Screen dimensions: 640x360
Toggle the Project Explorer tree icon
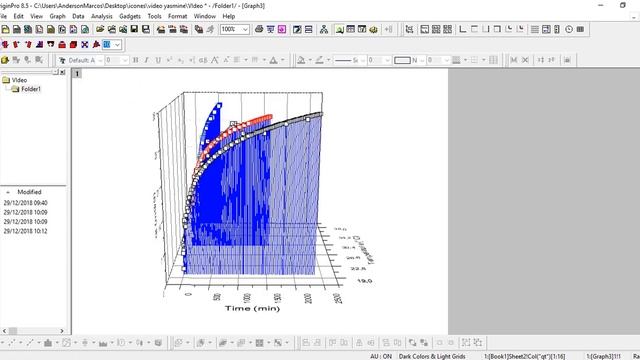coord(324,29)
